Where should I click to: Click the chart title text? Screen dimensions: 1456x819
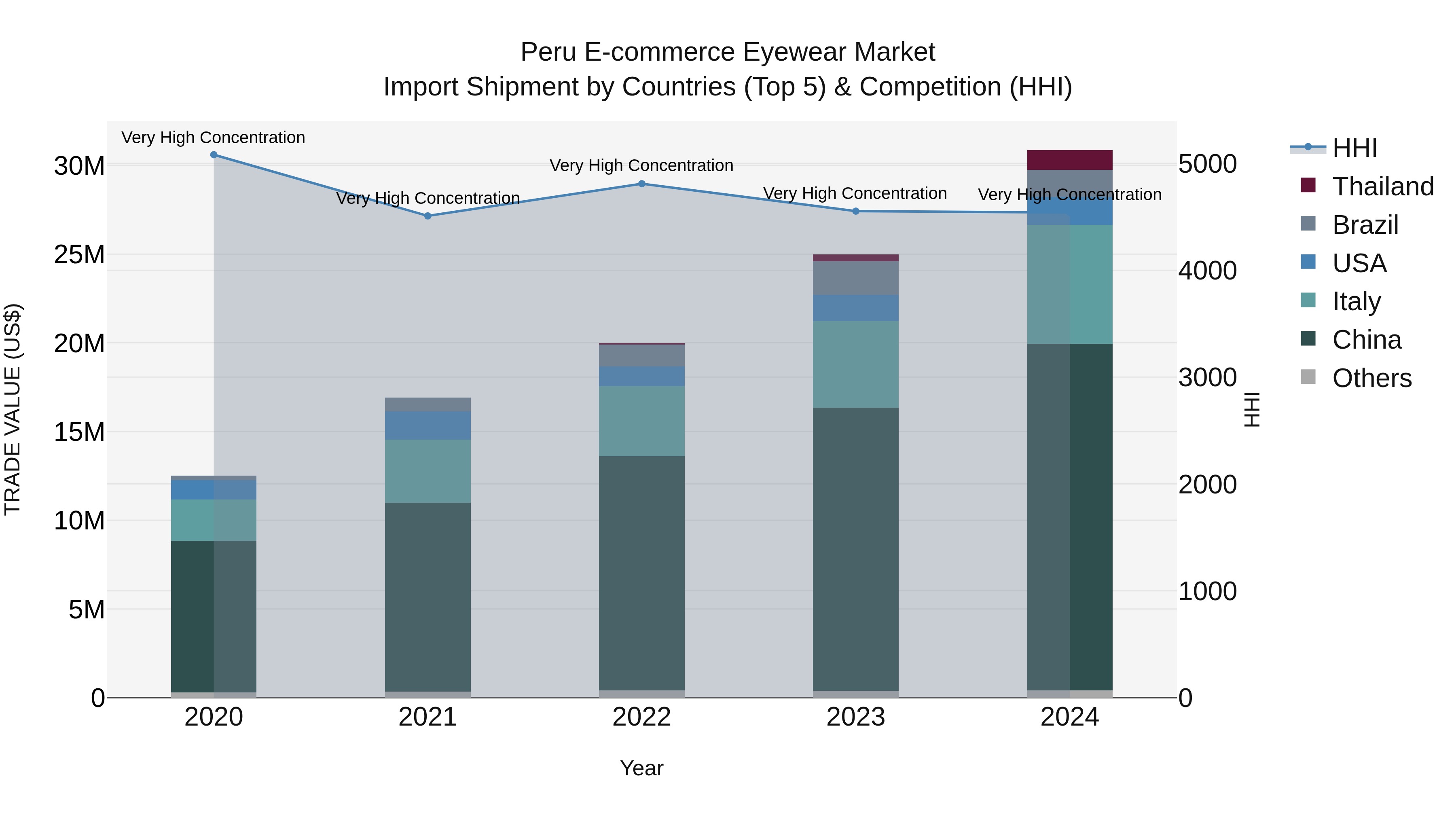pyautogui.click(x=728, y=70)
